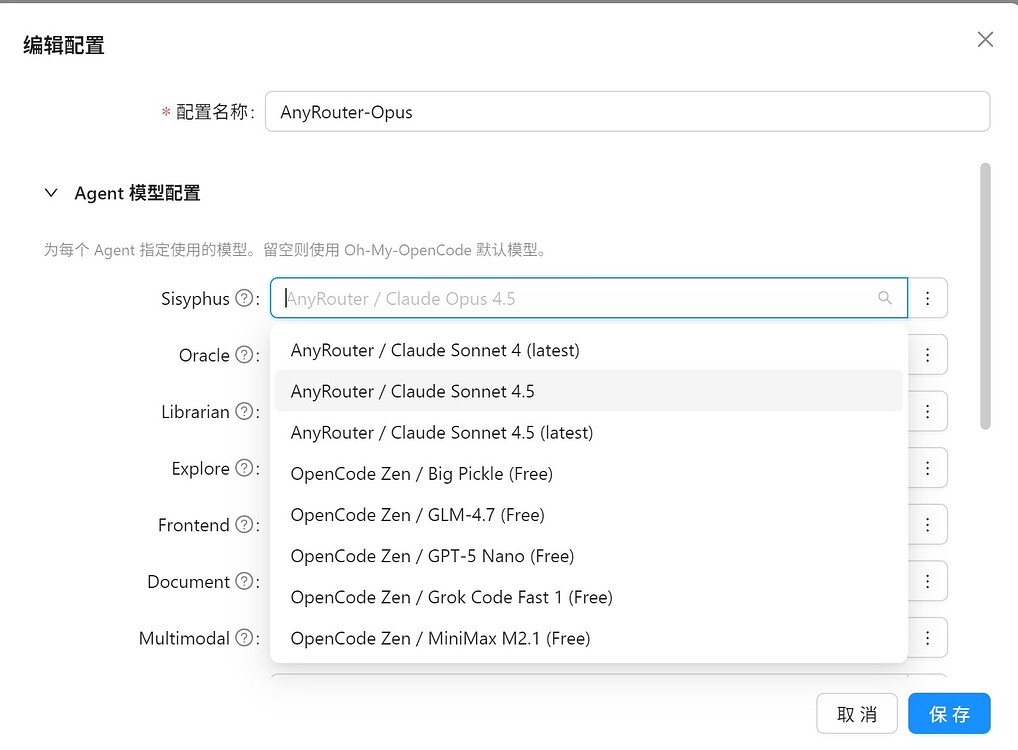
Task: Select OpenCode Zen / MiniMax M2.1 (Free)
Action: coord(589,638)
